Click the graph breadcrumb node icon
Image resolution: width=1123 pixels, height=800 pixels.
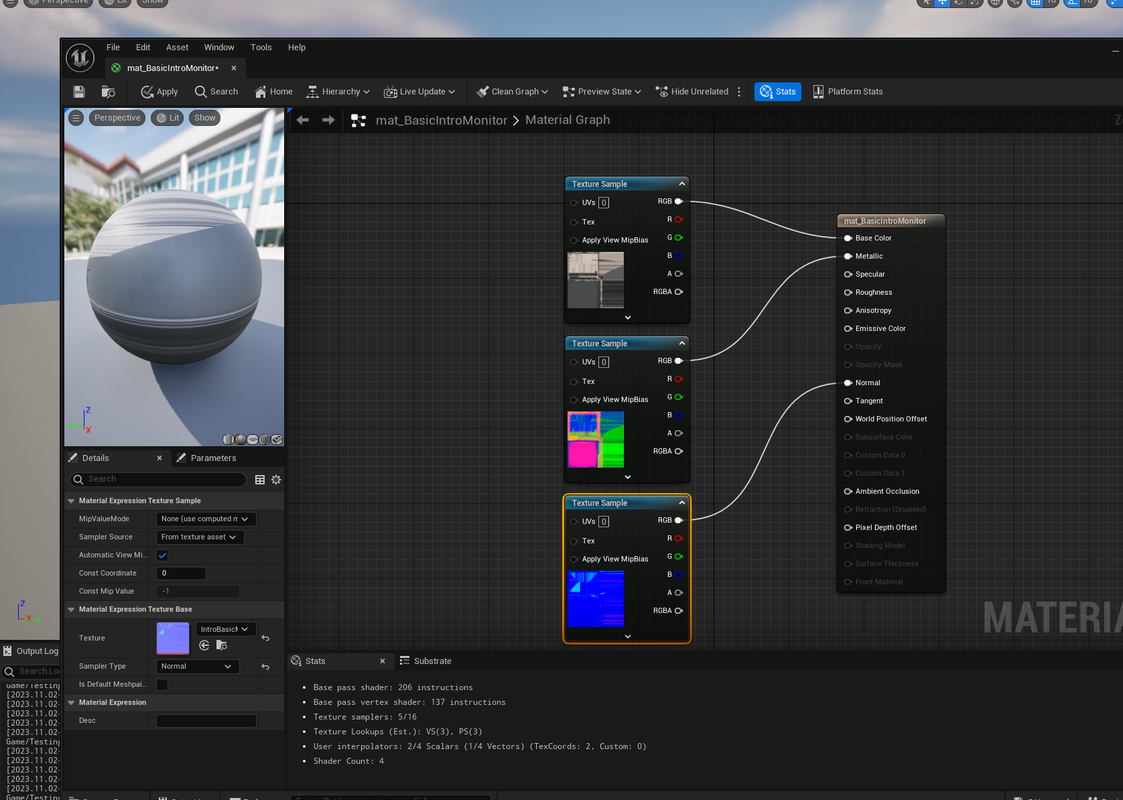pyautogui.click(x=358, y=120)
